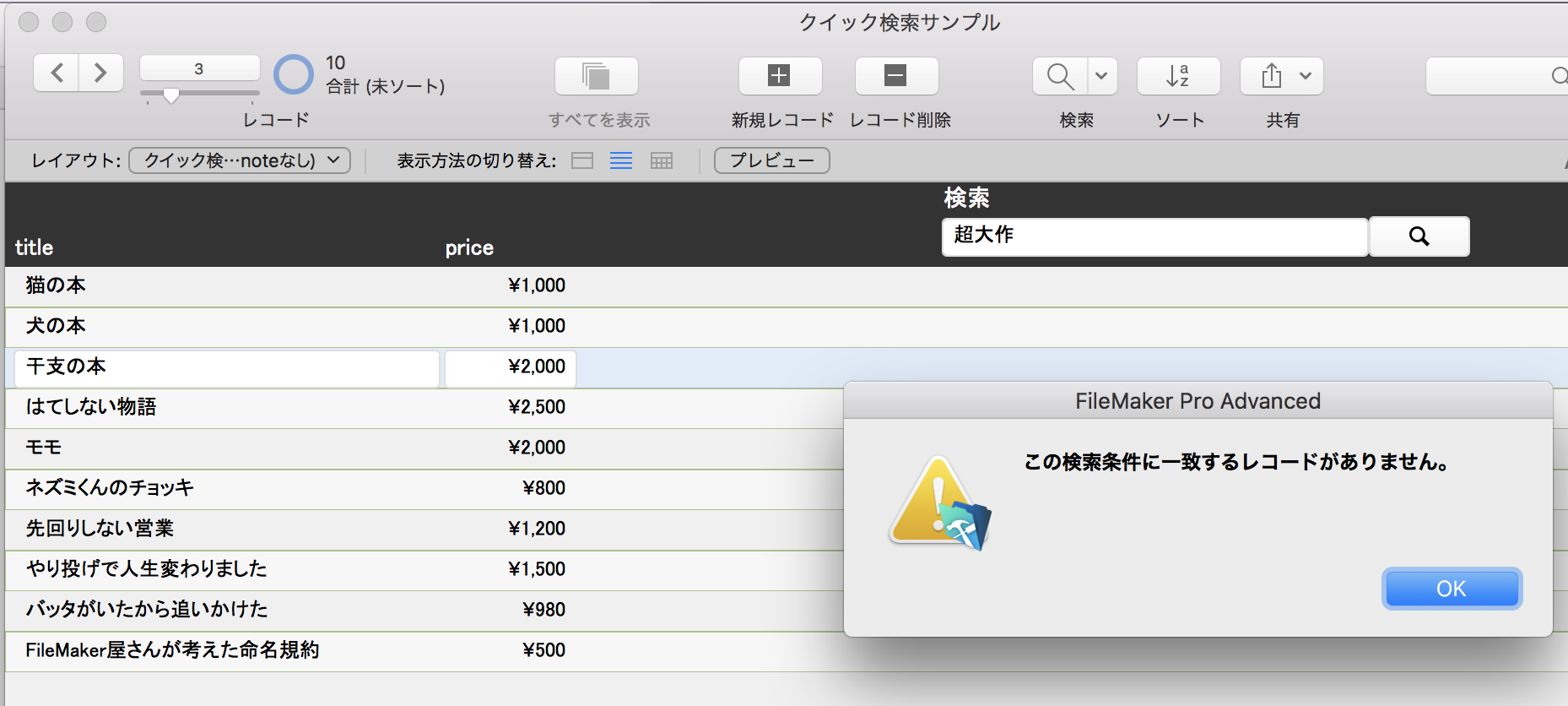The width and height of the screenshot is (1568, 706).
Task: Open the layout selector dropdown
Action: coord(240,160)
